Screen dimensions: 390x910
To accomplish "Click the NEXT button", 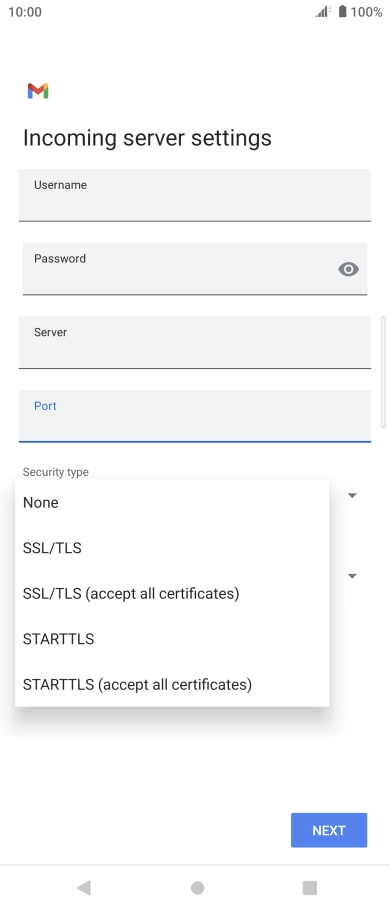I will [329, 830].
